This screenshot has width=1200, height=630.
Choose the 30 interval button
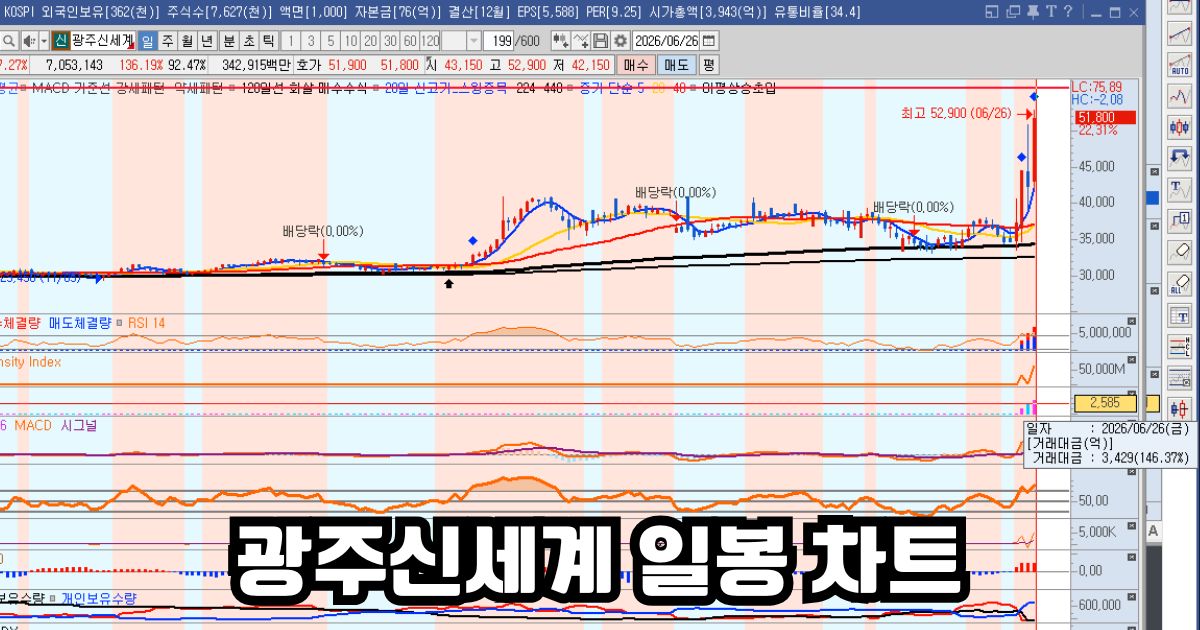tap(390, 40)
